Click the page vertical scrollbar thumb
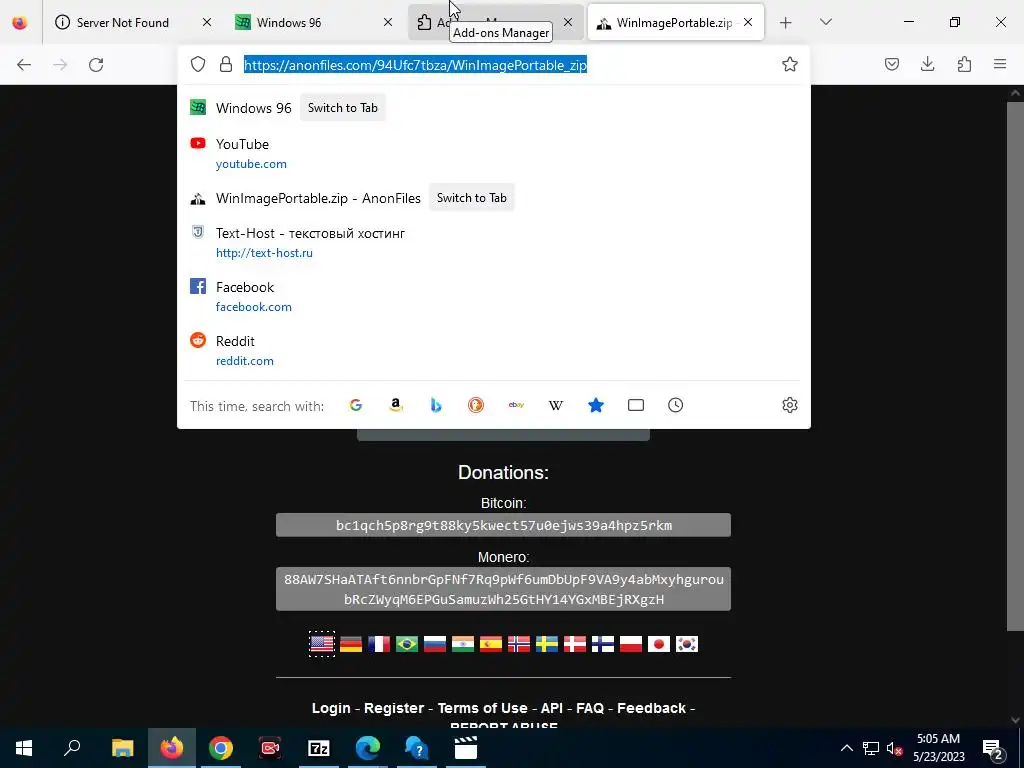The image size is (1024, 768). [x=1015, y=366]
